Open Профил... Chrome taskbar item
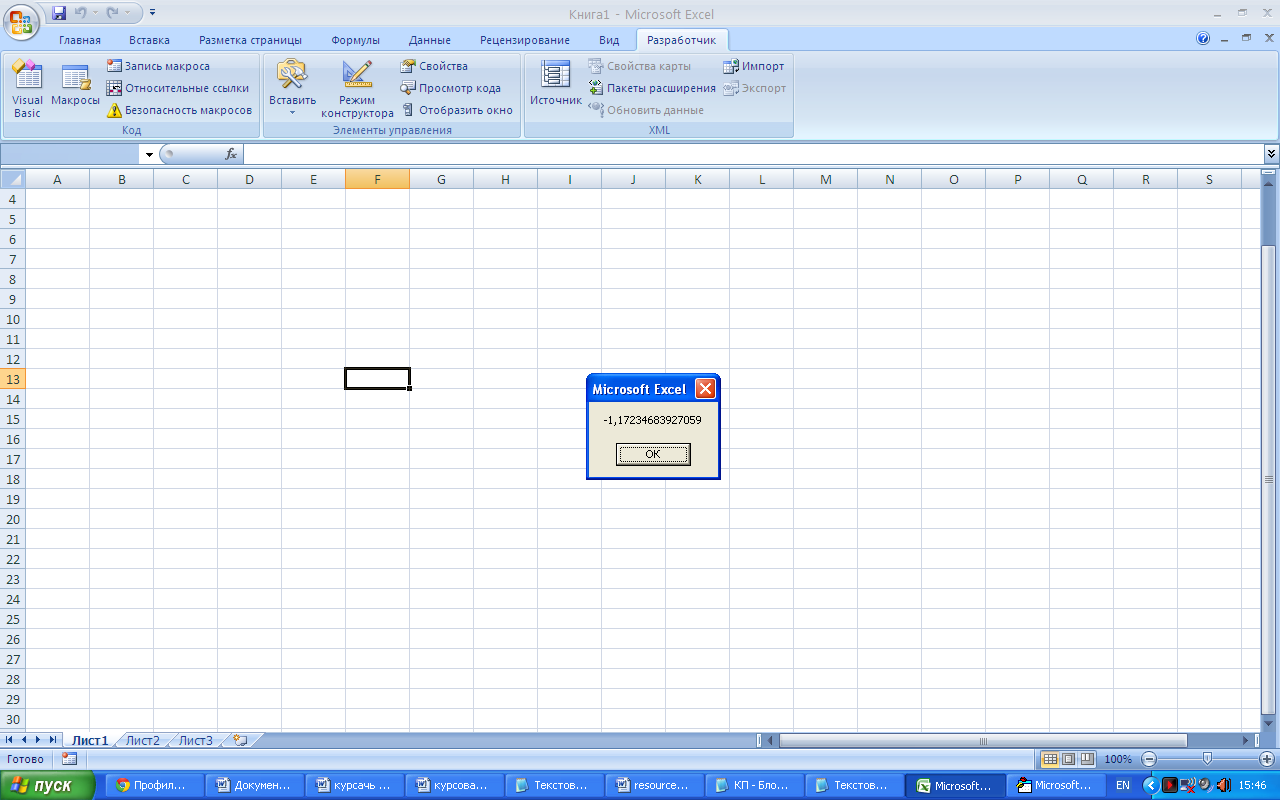The width and height of the screenshot is (1280, 800). pyautogui.click(x=152, y=785)
